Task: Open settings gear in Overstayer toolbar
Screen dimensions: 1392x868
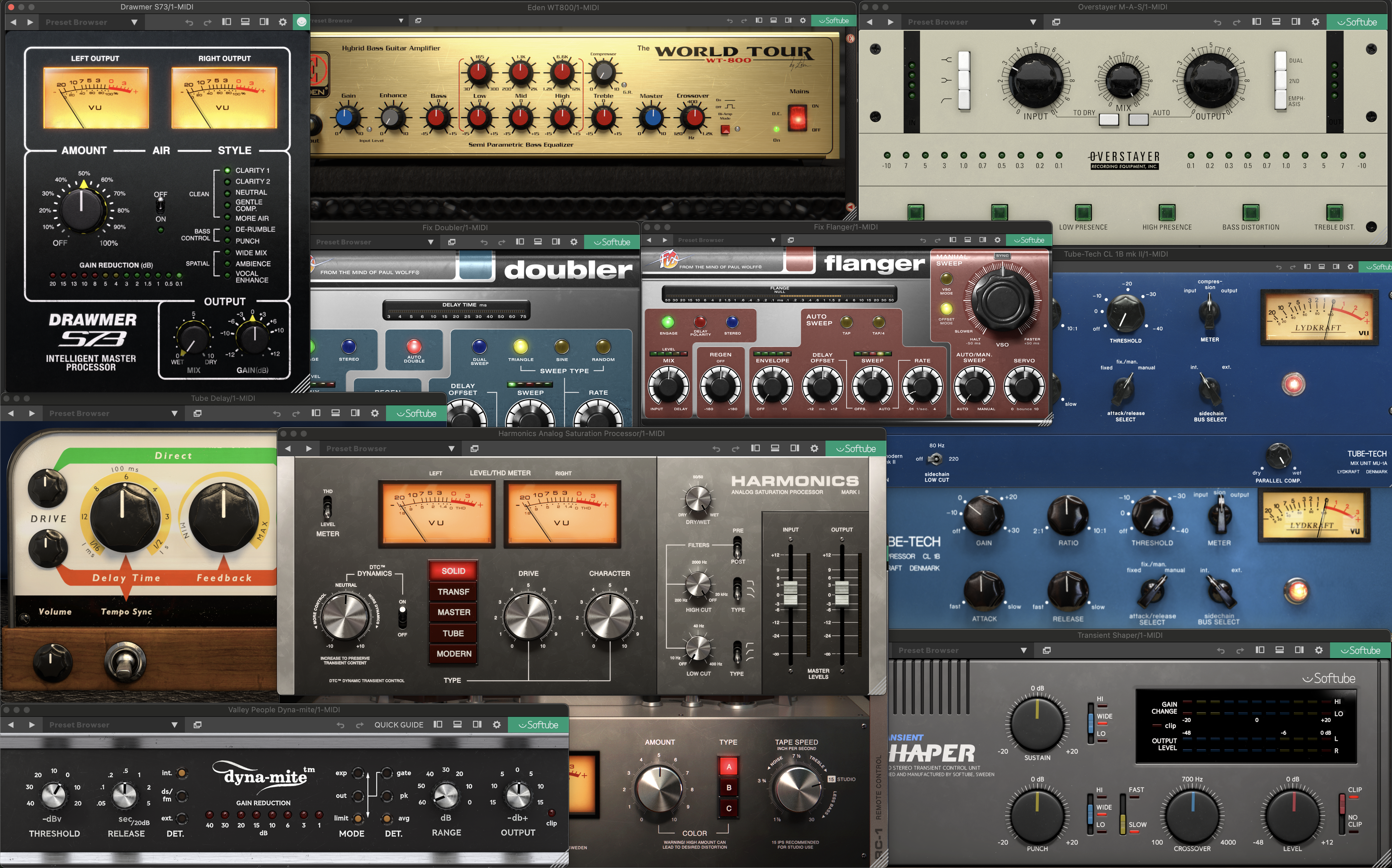Action: click(1315, 22)
